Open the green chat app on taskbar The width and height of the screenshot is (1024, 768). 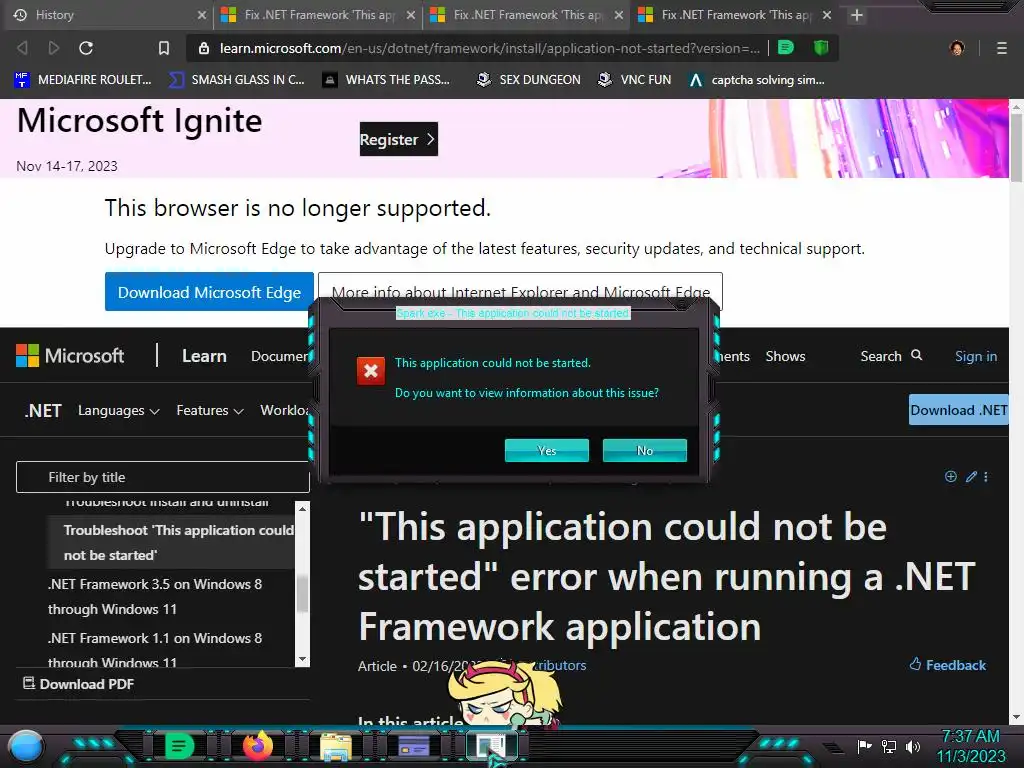tap(179, 746)
